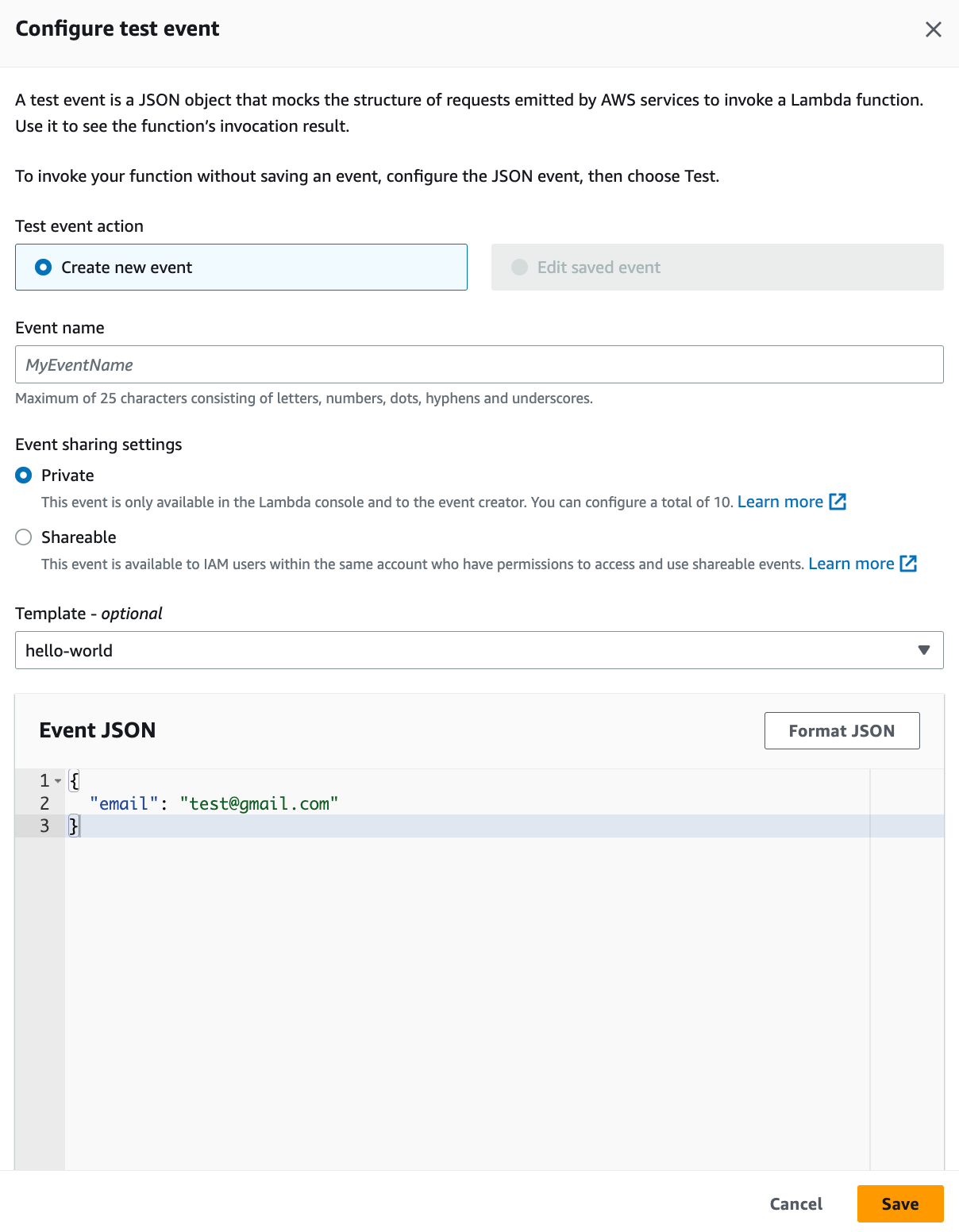Cancel the test event configuration
Image resolution: width=959 pixels, height=1232 pixels.
[796, 1203]
